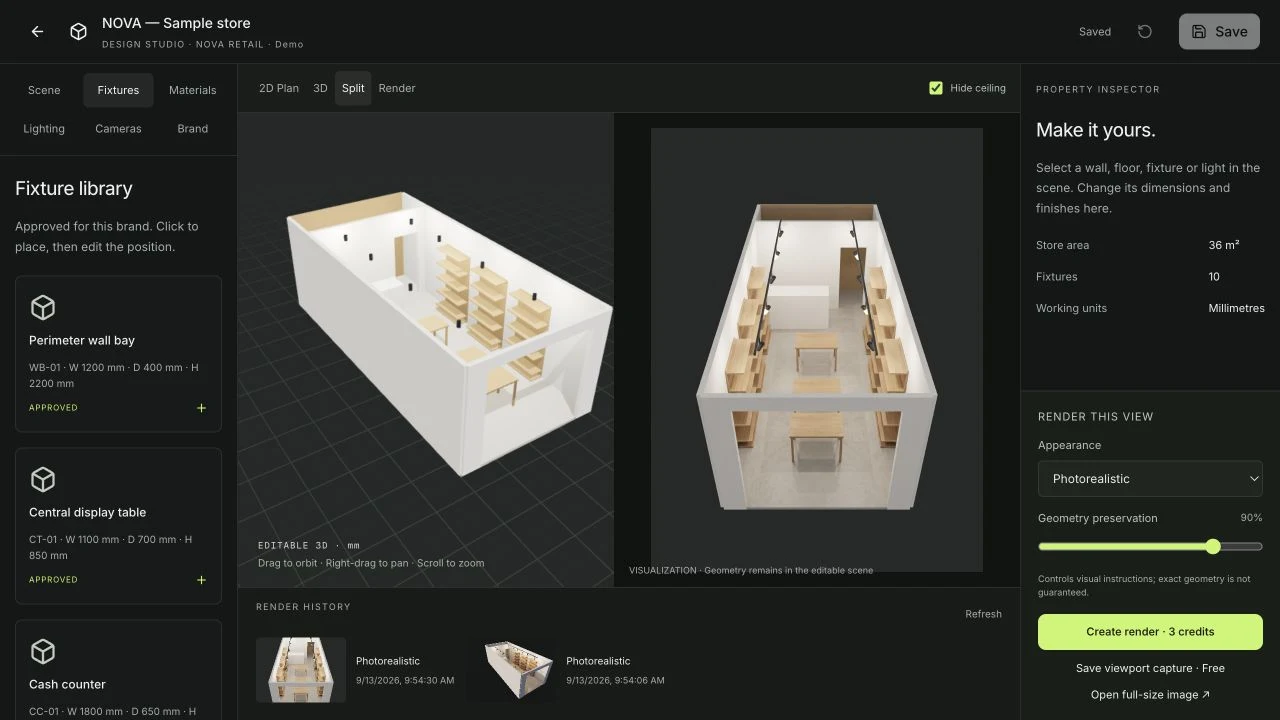
Task: Click Create render · 3 credits button
Action: click(x=1150, y=632)
